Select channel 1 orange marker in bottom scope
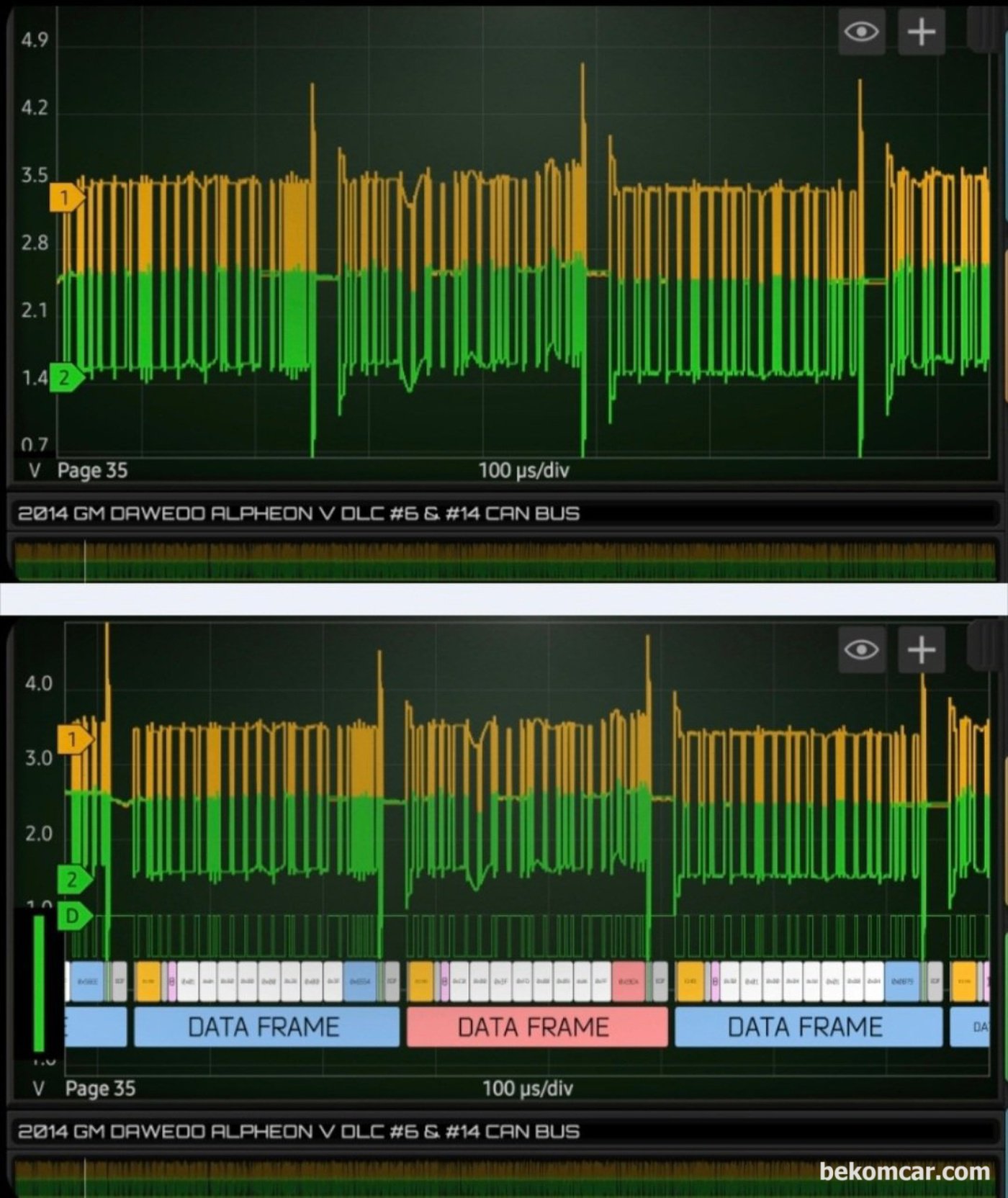The width and height of the screenshot is (1008, 1198). (x=73, y=739)
